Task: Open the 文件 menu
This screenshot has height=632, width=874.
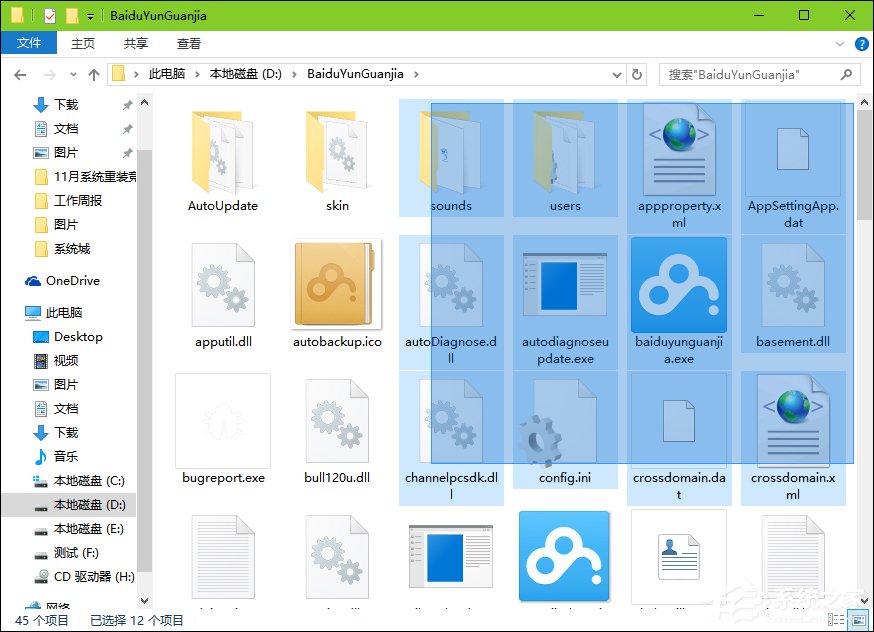Action: coord(30,43)
